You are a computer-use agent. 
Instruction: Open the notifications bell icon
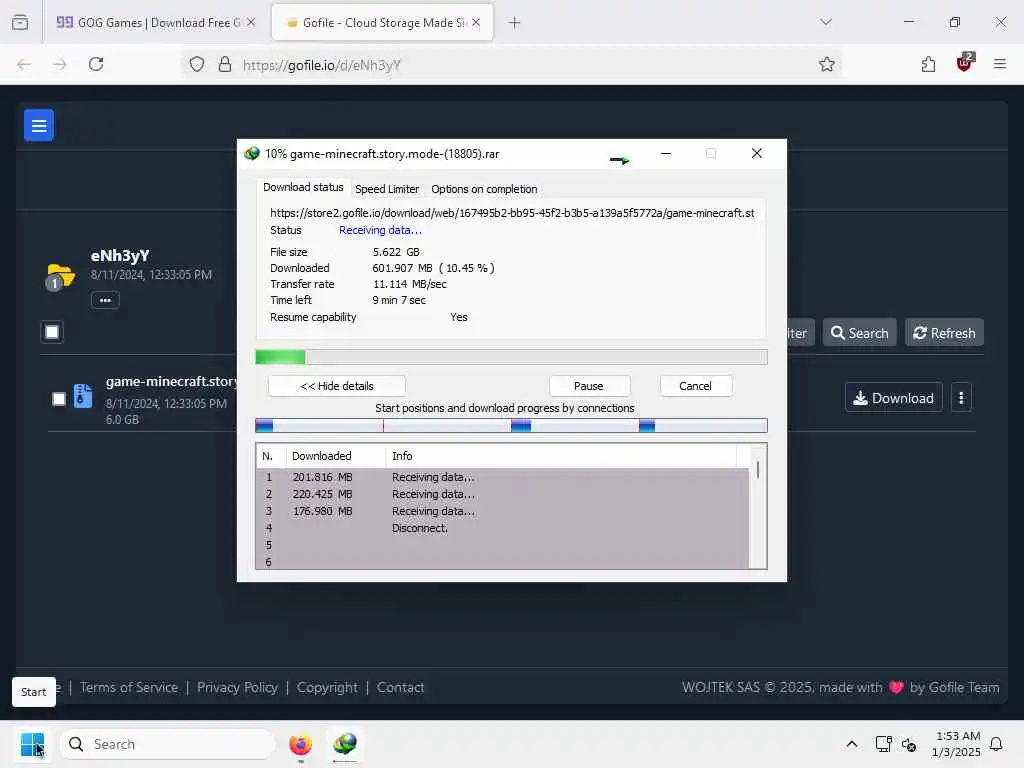click(x=996, y=744)
